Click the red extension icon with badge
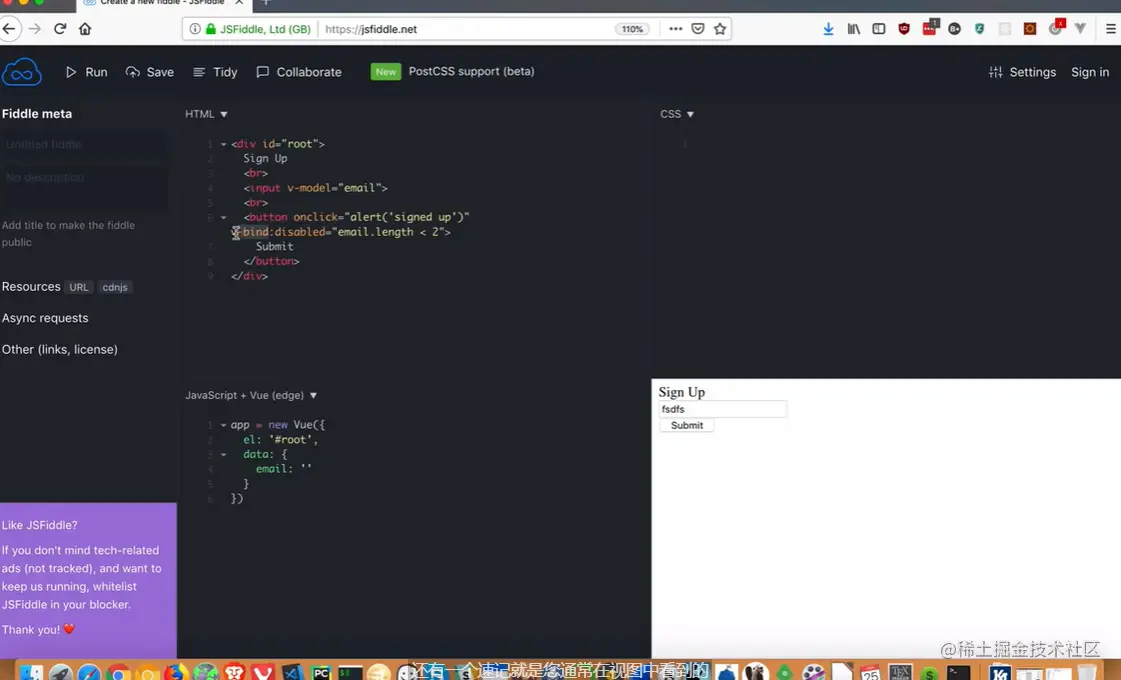 929,28
